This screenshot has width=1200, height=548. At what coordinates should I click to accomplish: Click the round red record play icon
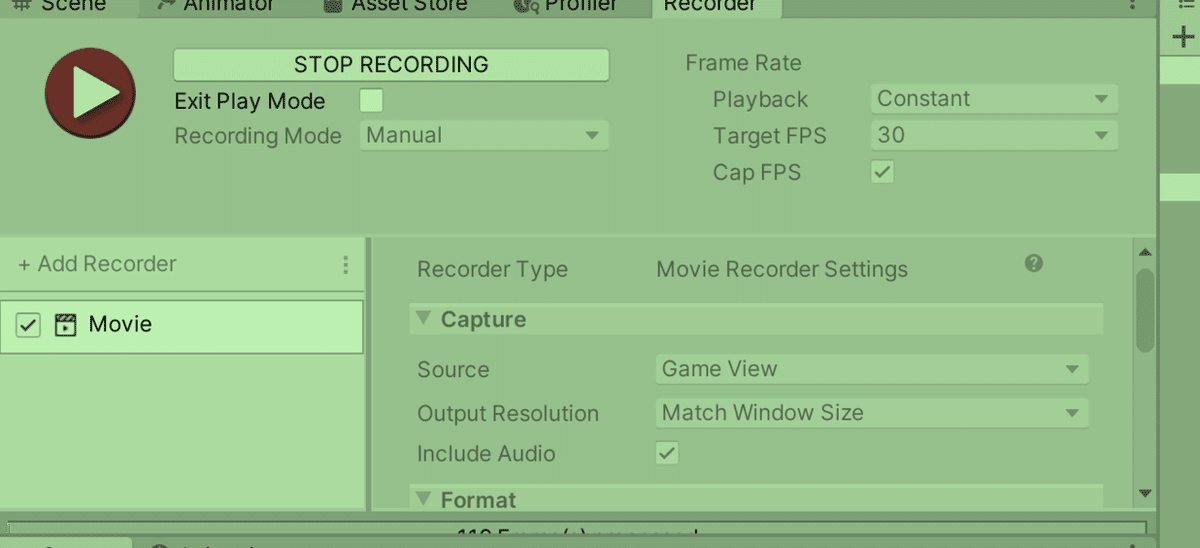90,93
